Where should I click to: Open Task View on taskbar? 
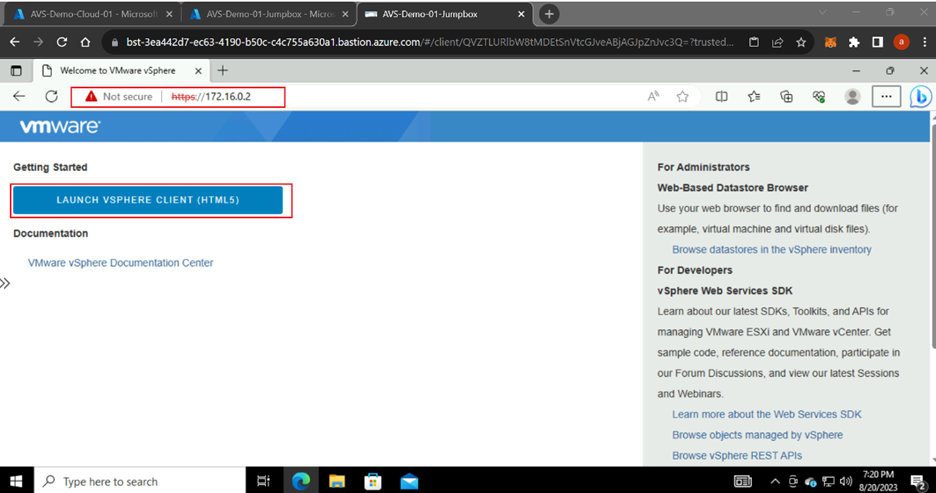pos(263,481)
